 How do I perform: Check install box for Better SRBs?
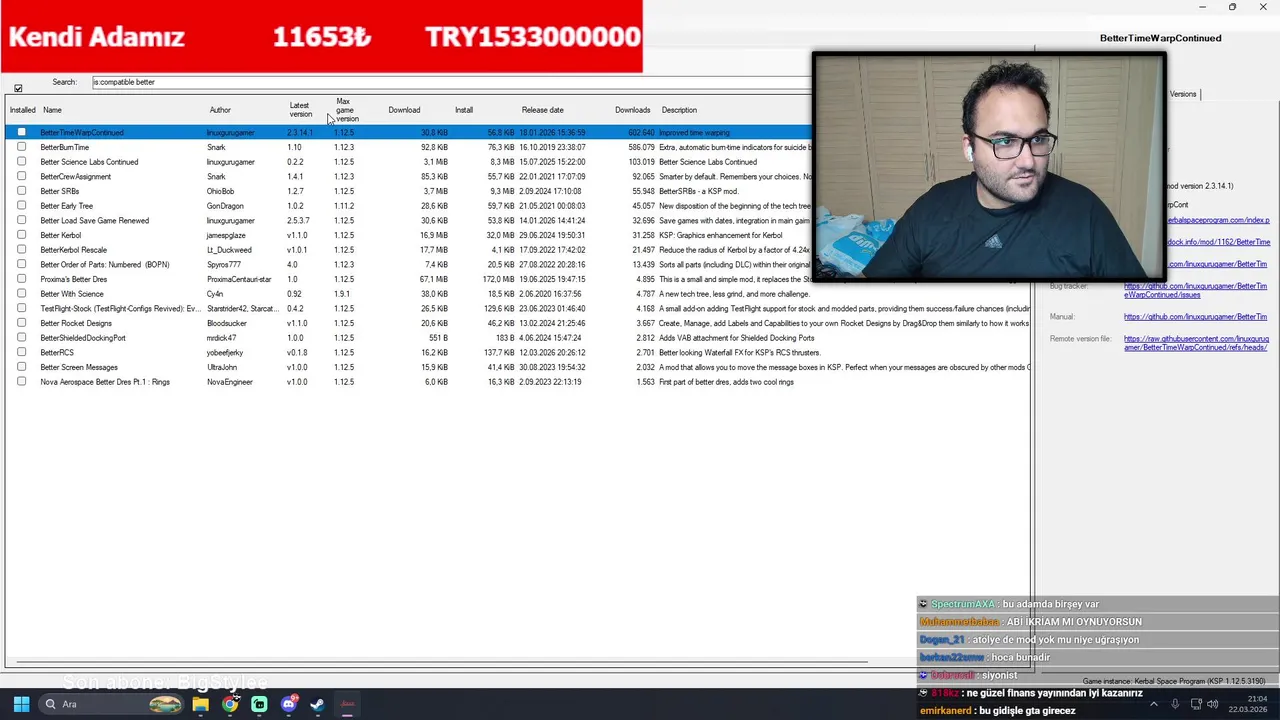(21, 191)
